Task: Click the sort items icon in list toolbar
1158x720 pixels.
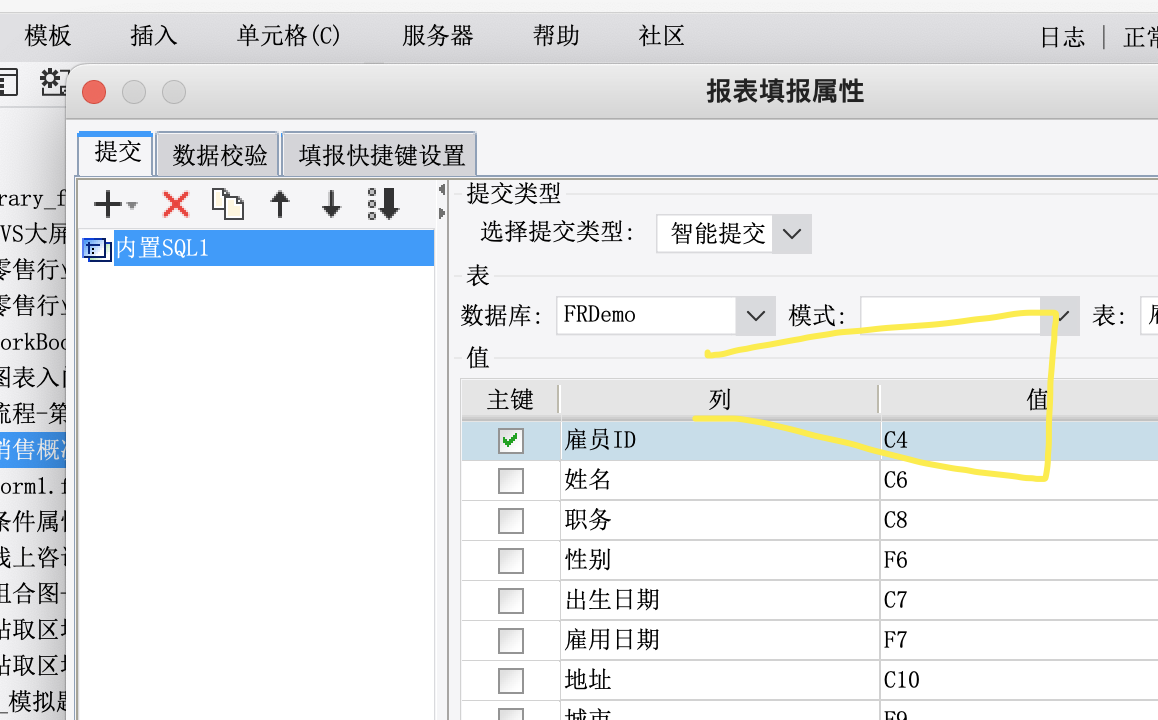Action: (383, 204)
